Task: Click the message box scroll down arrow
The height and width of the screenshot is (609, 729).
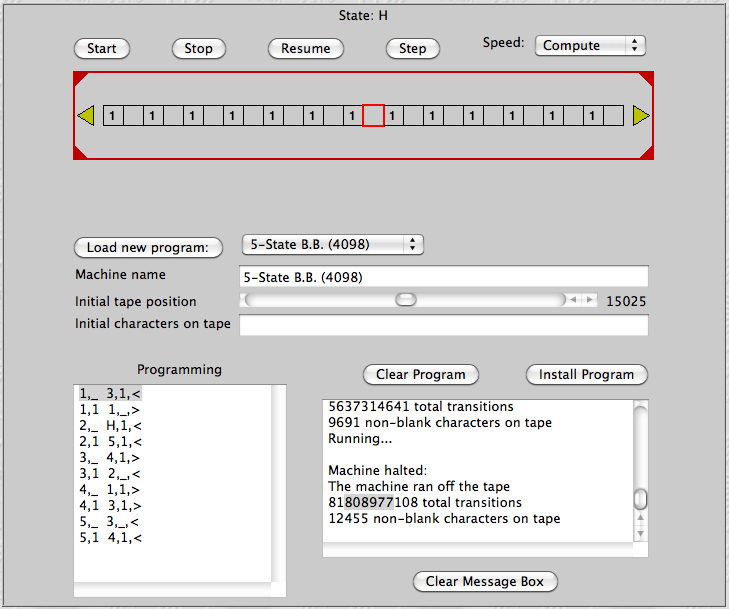Action: pyautogui.click(x=641, y=534)
